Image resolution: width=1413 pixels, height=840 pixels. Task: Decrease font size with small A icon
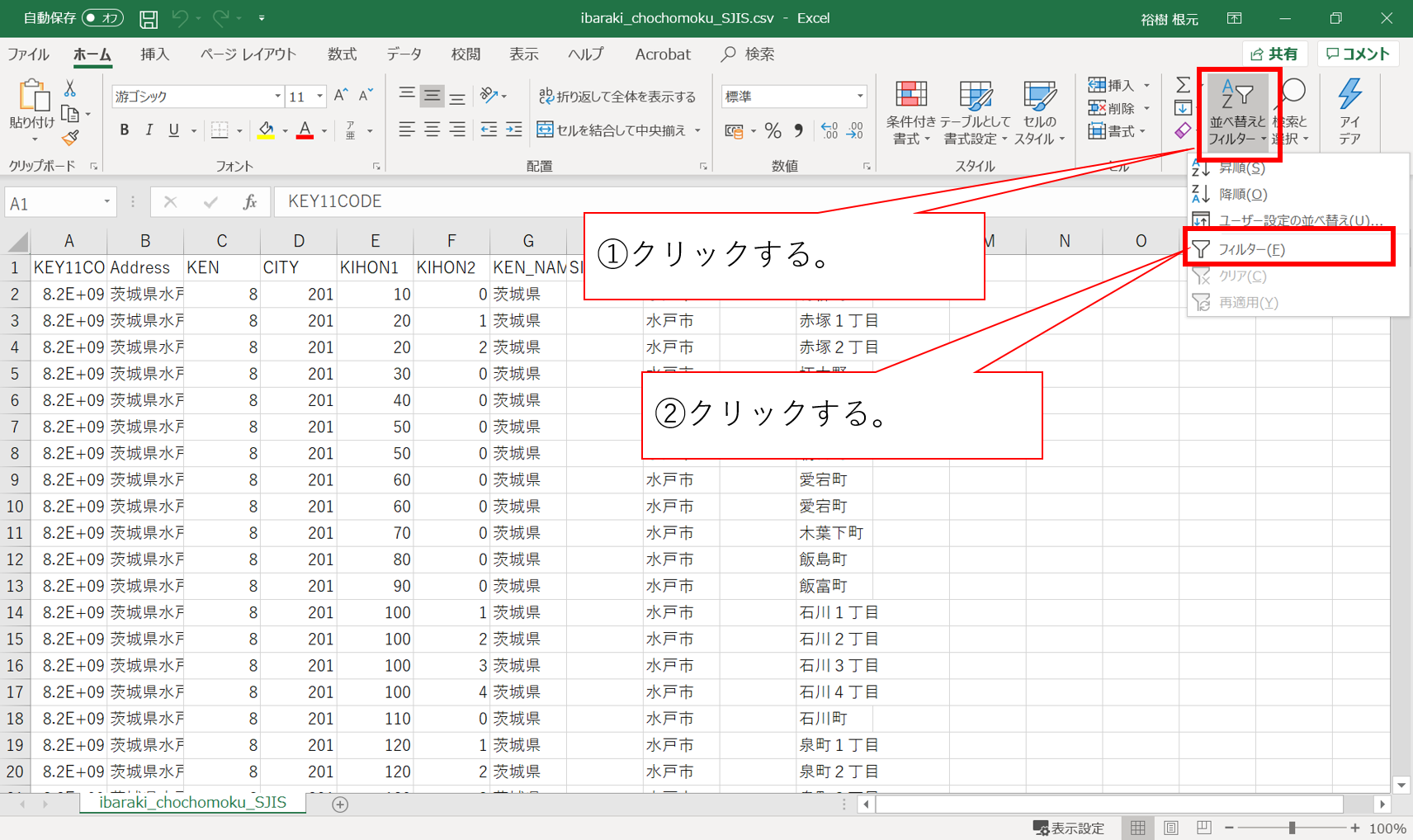coord(366,96)
